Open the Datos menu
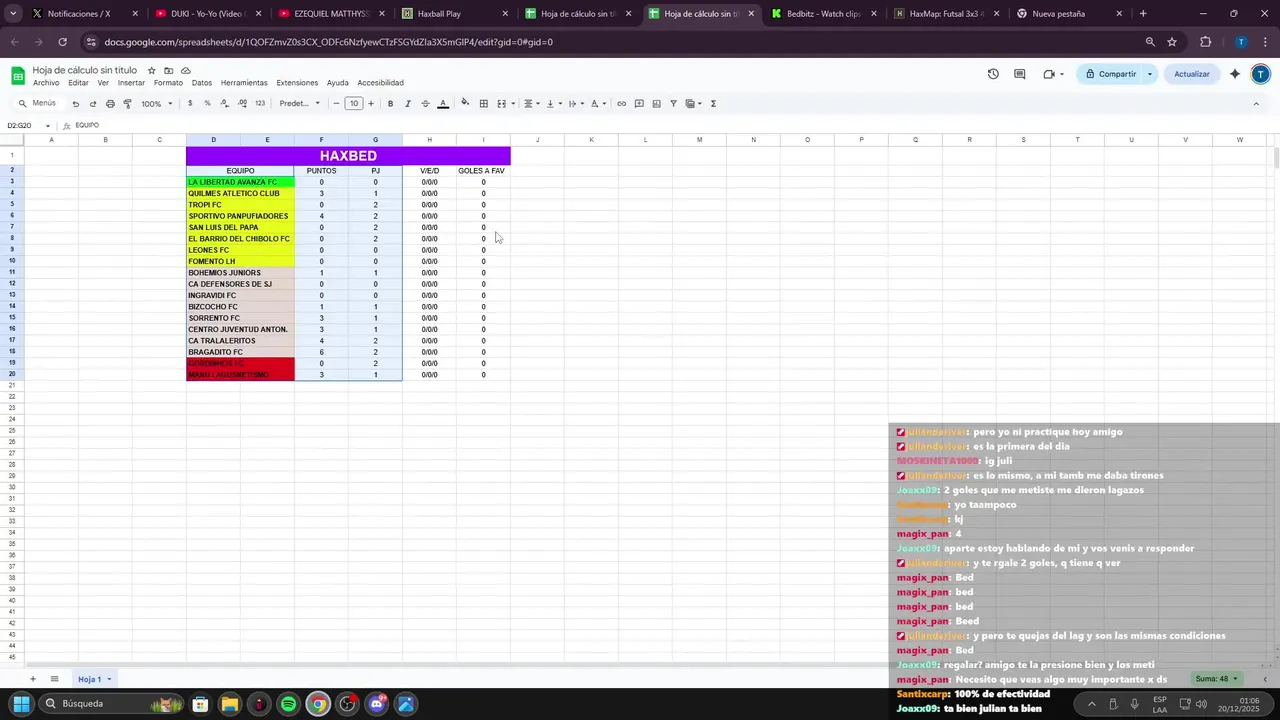The width and height of the screenshot is (1280, 720). coord(202,83)
